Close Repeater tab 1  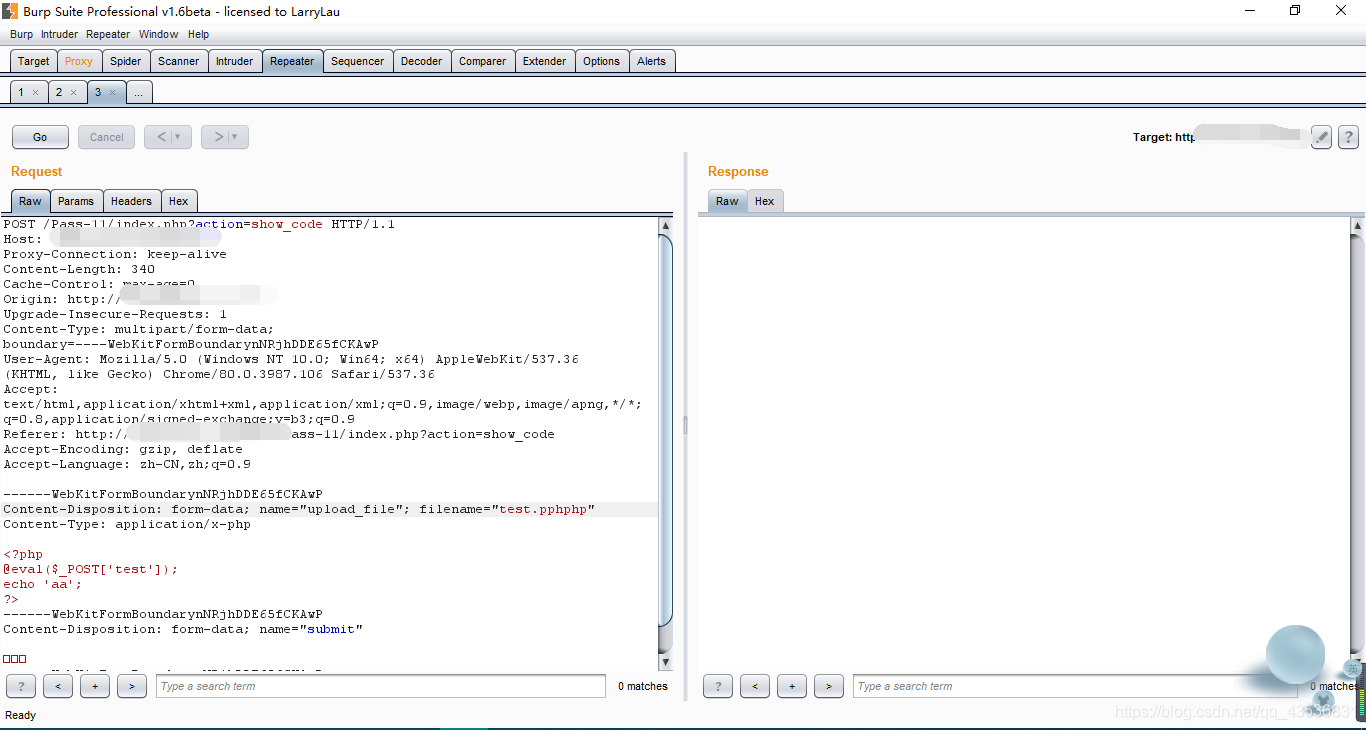35,92
